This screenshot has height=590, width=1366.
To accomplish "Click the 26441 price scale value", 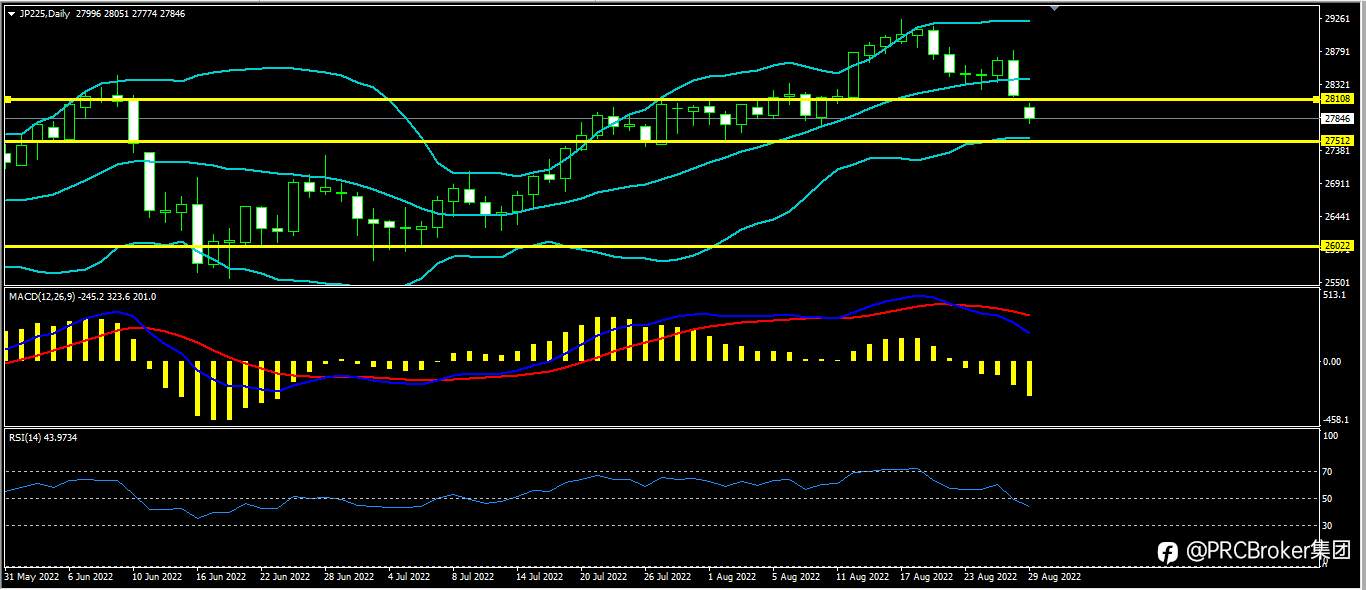I will 1337,217.
